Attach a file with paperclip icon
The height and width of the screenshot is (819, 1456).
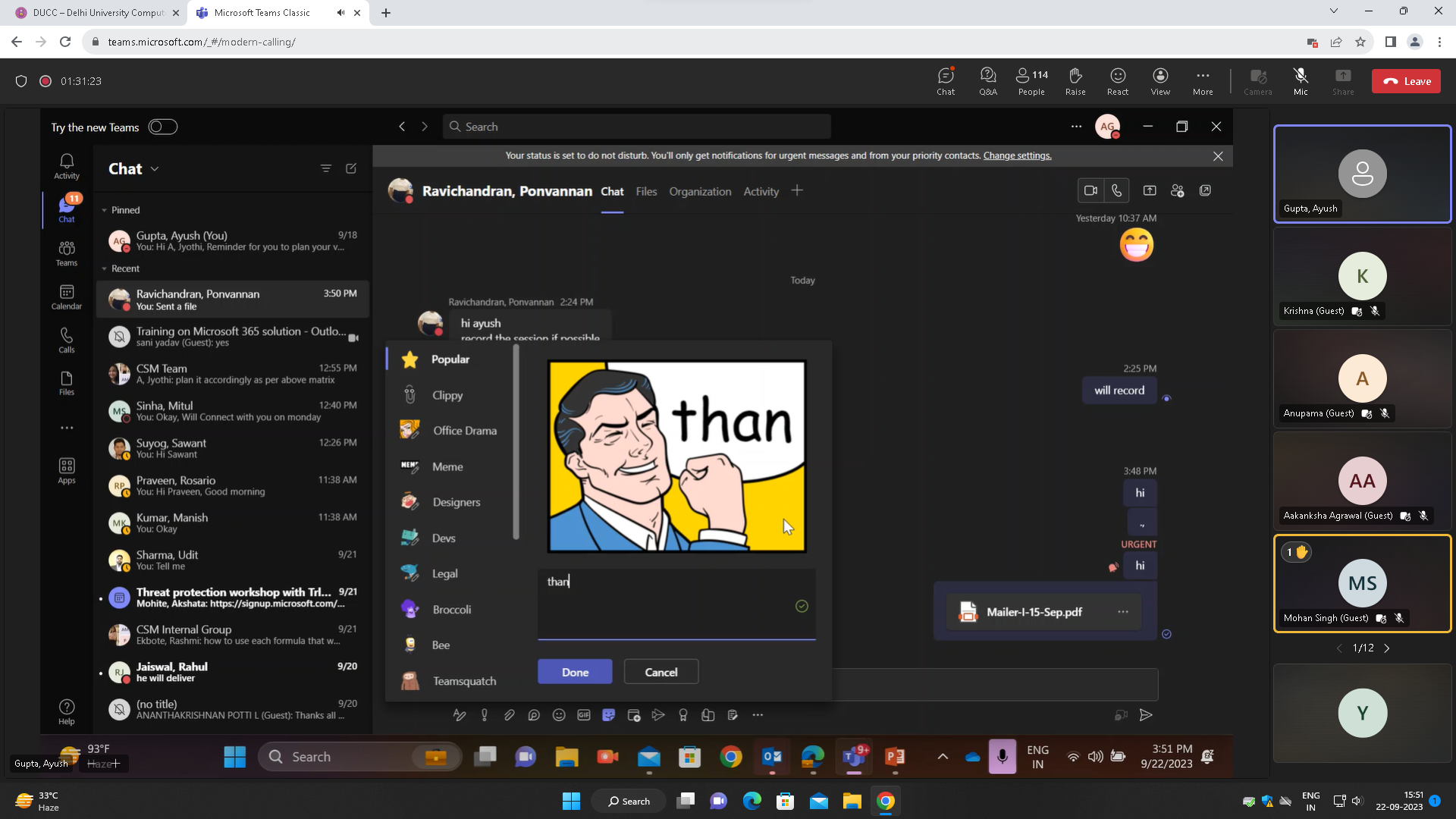coord(509,715)
